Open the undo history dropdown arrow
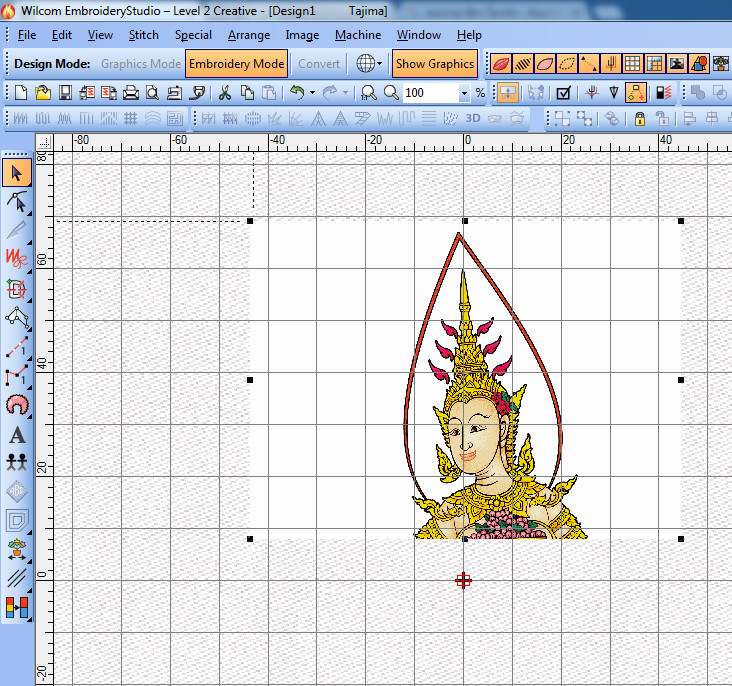732x686 pixels. pyautogui.click(x=312, y=92)
